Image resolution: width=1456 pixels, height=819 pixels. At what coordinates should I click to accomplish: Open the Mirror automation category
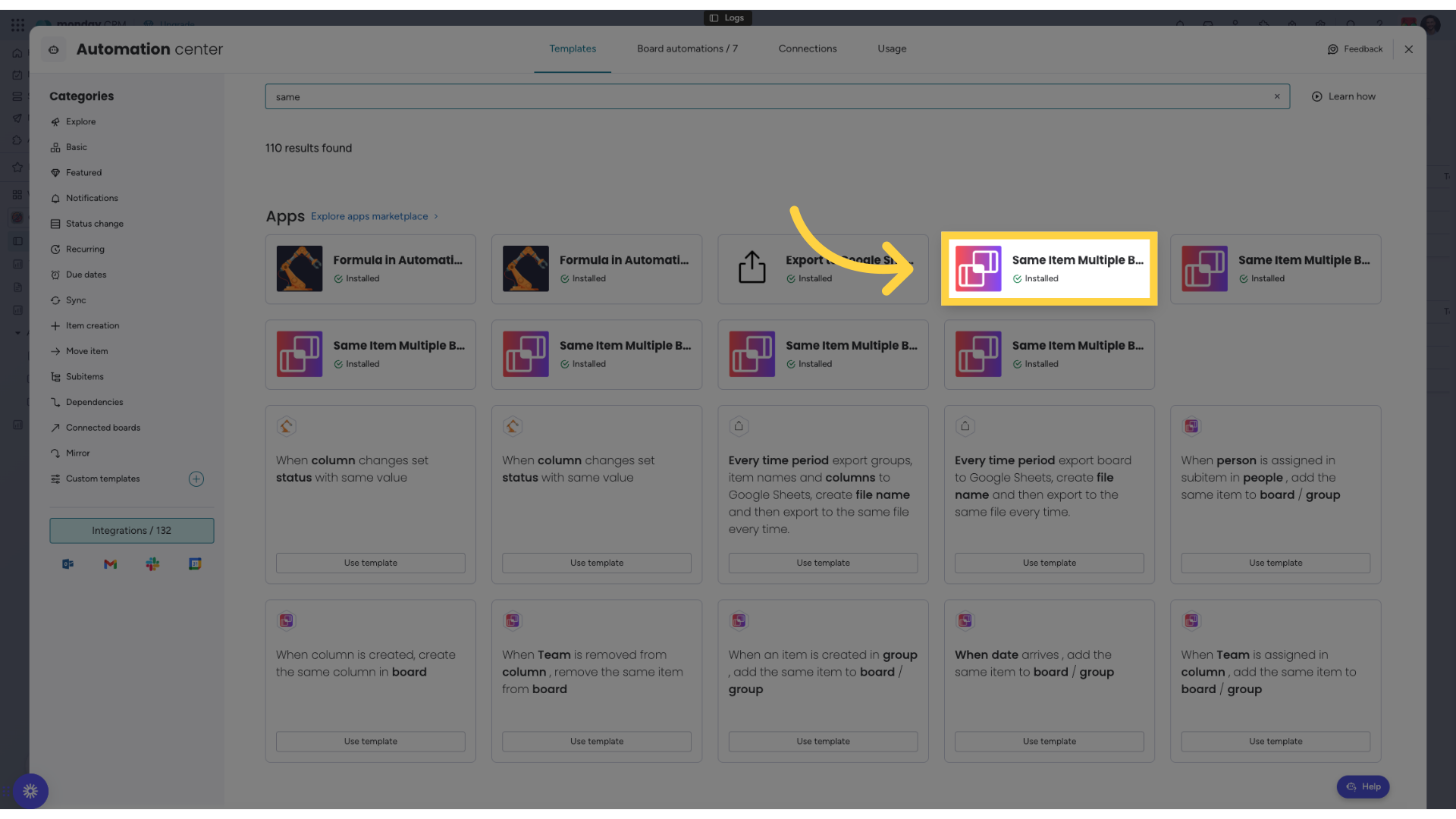click(x=77, y=453)
